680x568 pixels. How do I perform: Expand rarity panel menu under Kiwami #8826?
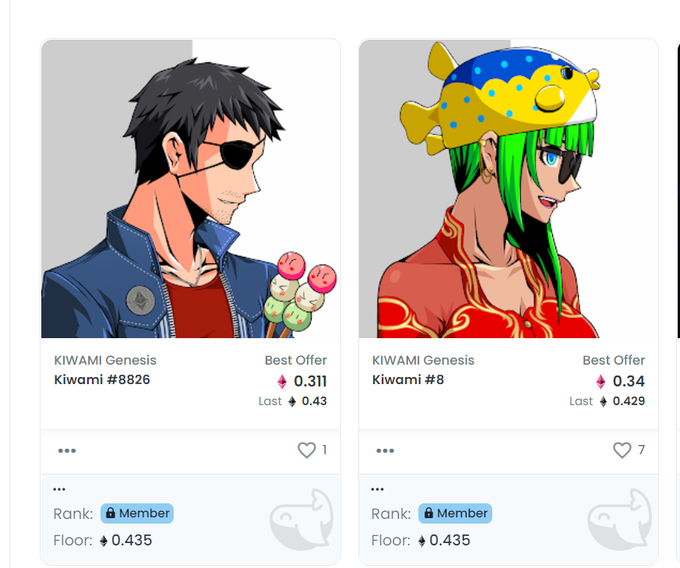click(59, 490)
